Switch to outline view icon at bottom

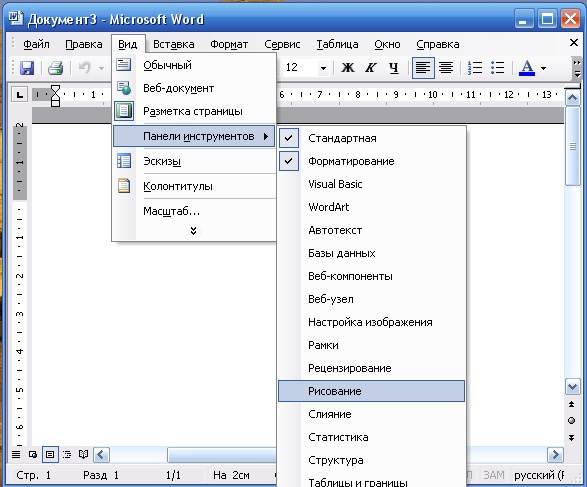coord(67,454)
